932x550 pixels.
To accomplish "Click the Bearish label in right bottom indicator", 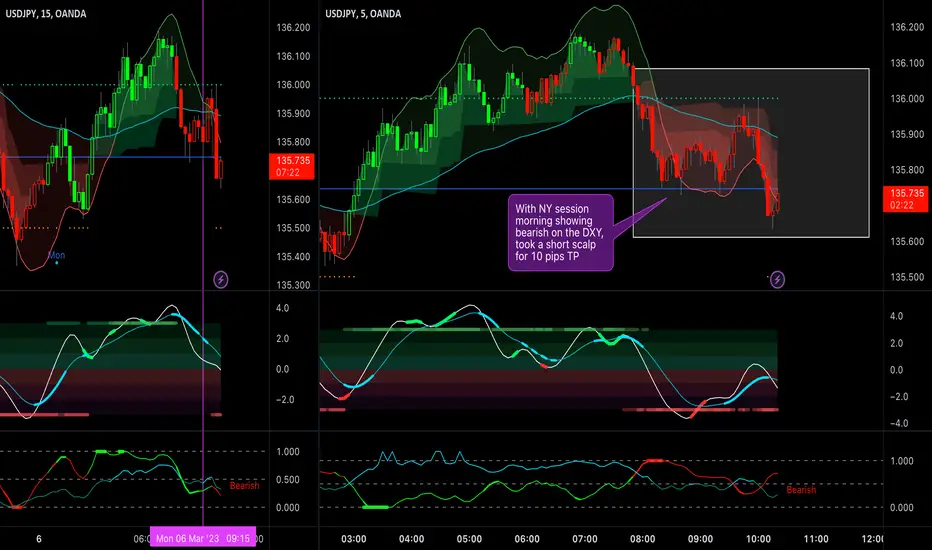I will 801,490.
